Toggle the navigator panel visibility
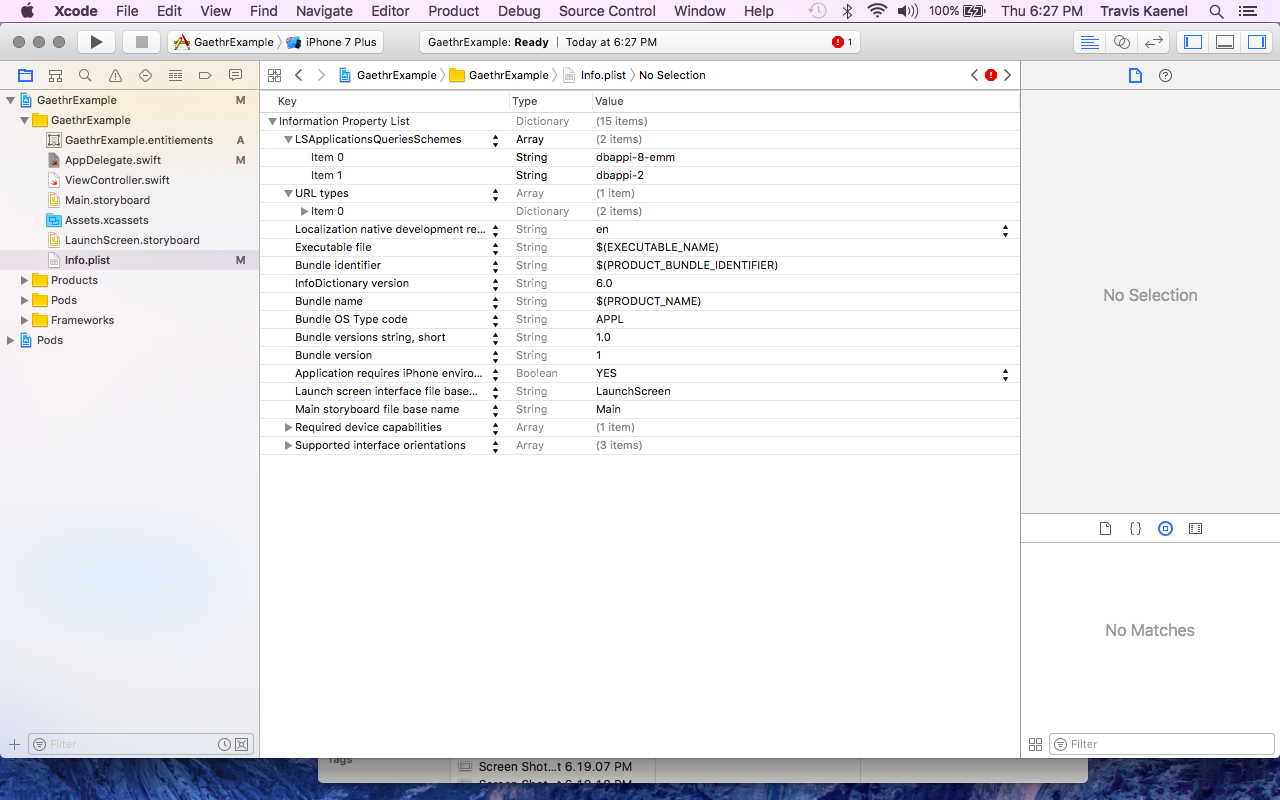Viewport: 1280px width, 800px height. [x=1192, y=42]
